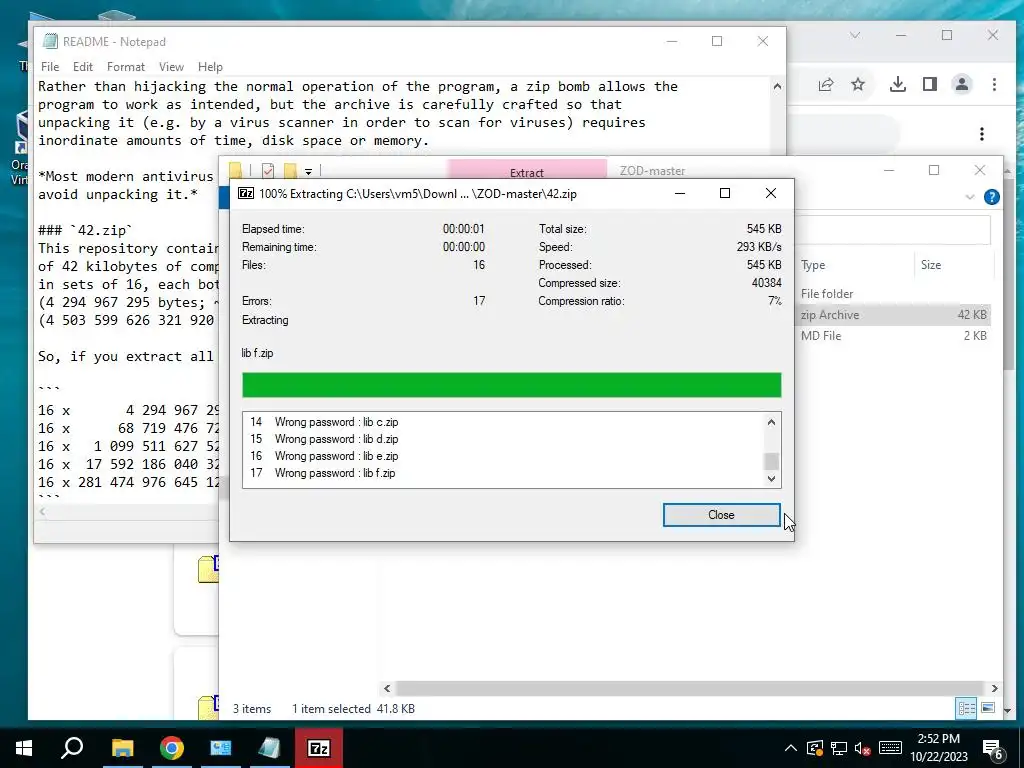The width and height of the screenshot is (1024, 768).
Task: Open the page's three-dot menu below Chrome toolbar
Action: coord(982,134)
